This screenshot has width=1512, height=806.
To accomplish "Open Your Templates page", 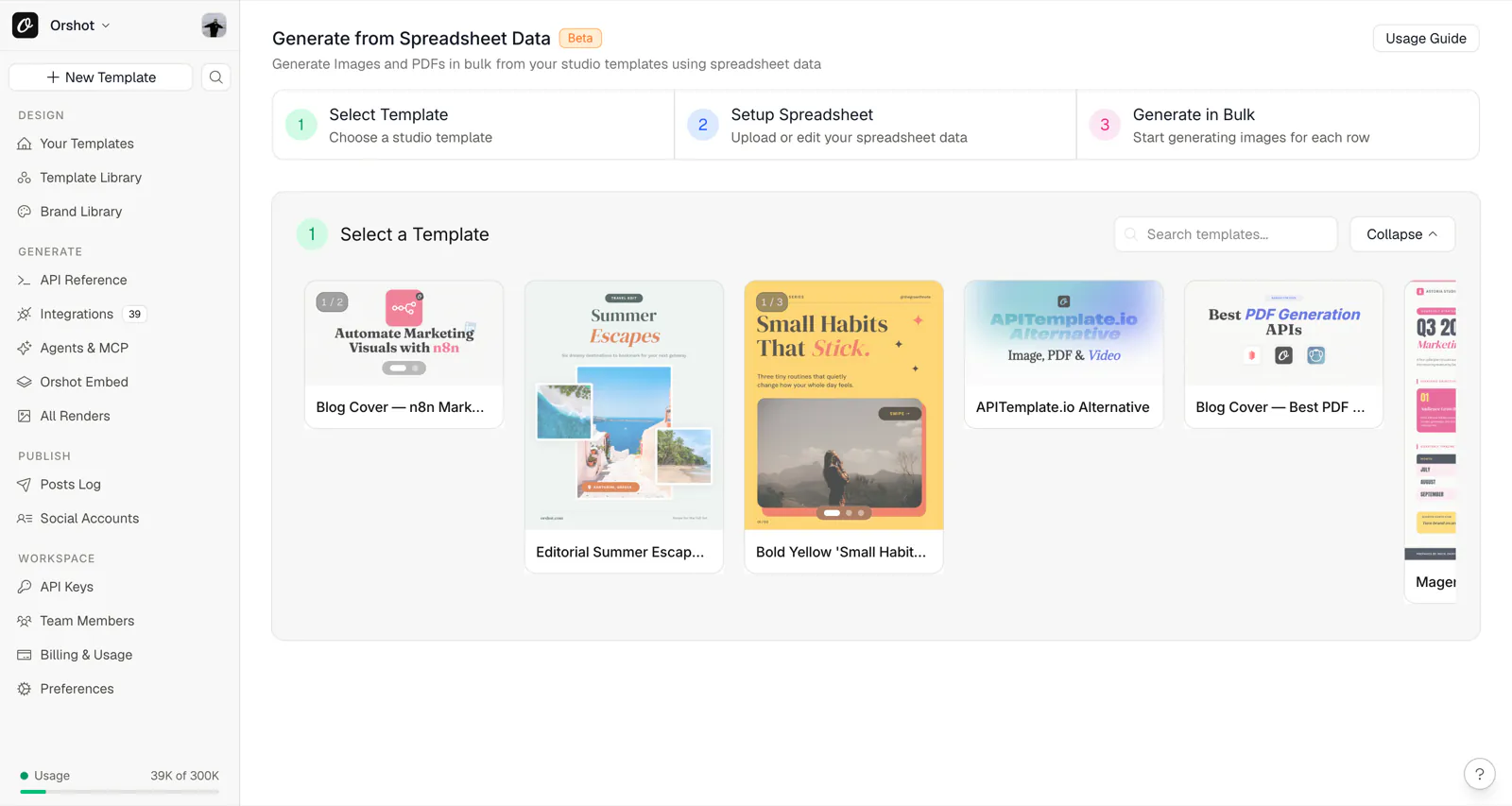I will pyautogui.click(x=87, y=144).
